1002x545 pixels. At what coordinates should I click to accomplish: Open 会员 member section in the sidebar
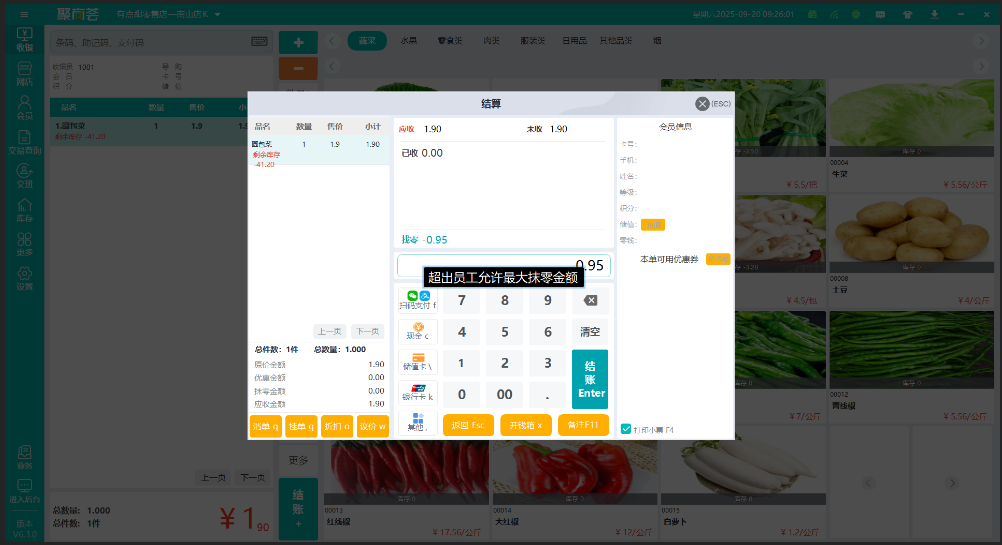24,108
